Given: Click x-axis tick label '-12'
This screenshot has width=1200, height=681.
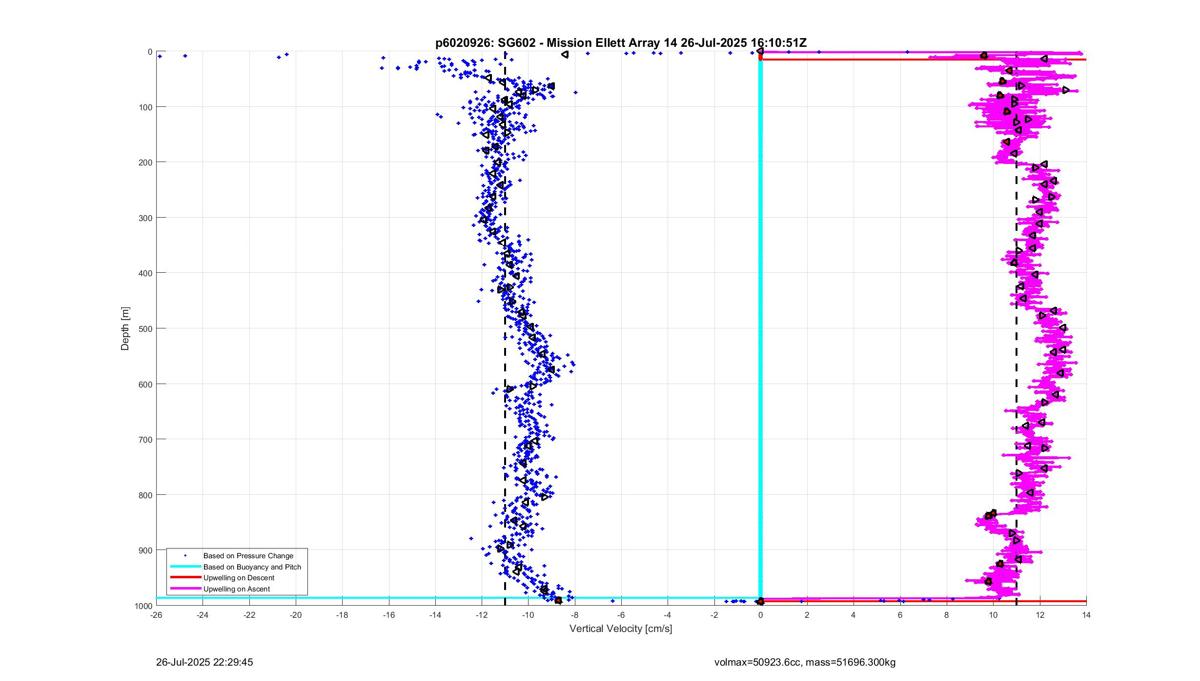Looking at the screenshot, I should pyautogui.click(x=482, y=615).
